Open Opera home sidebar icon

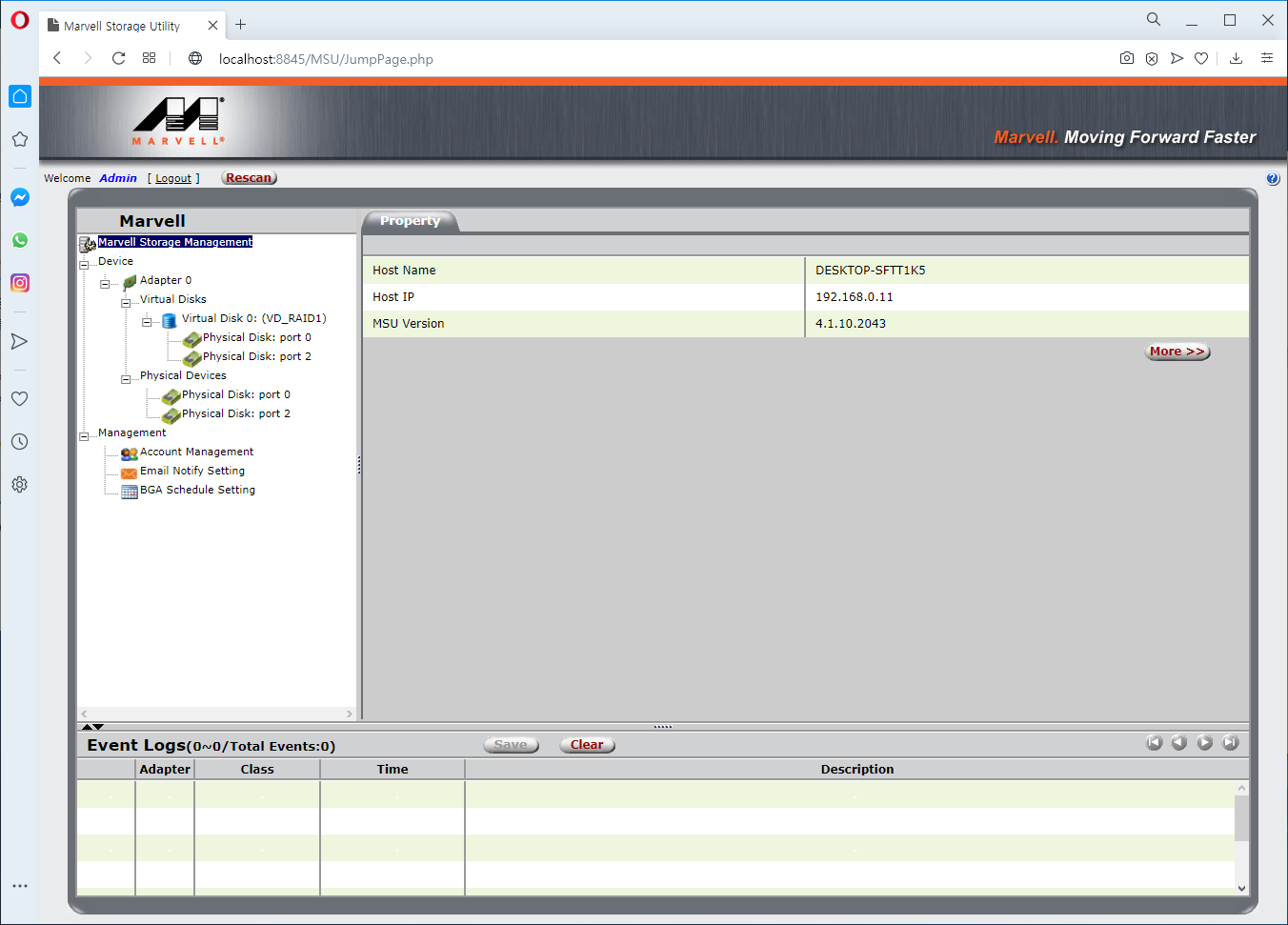tap(20, 96)
